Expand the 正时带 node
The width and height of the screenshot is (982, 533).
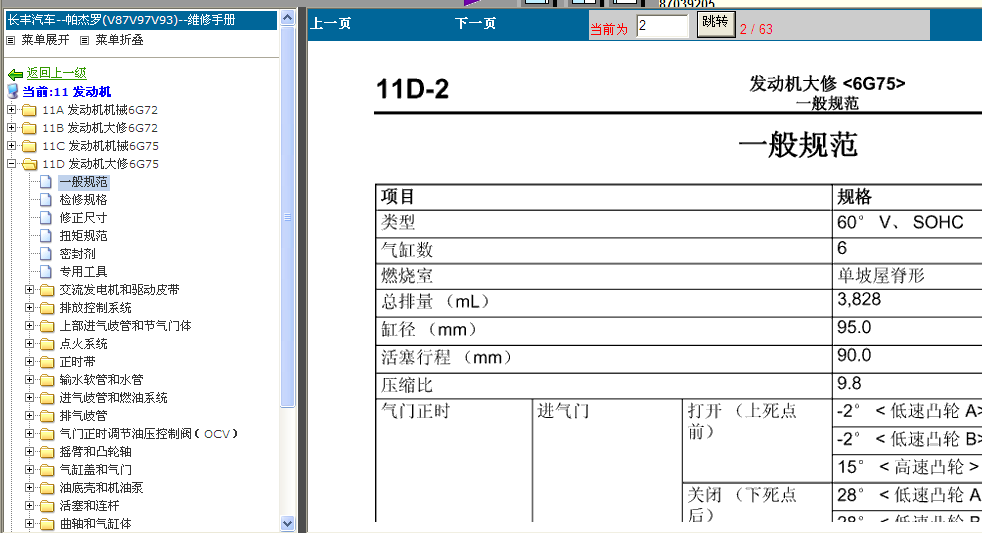(29, 362)
